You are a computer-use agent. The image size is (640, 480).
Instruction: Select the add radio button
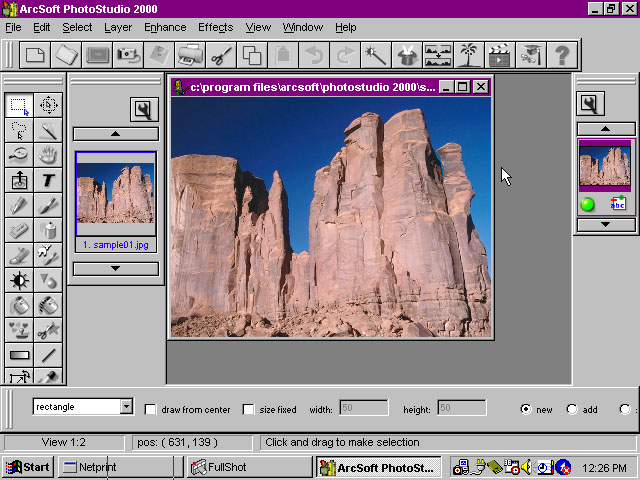click(x=572, y=409)
